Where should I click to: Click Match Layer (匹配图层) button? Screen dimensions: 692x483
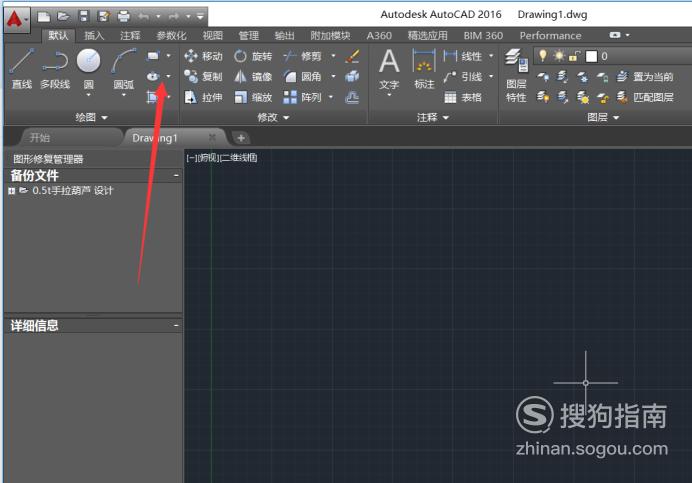pyautogui.click(x=645, y=97)
